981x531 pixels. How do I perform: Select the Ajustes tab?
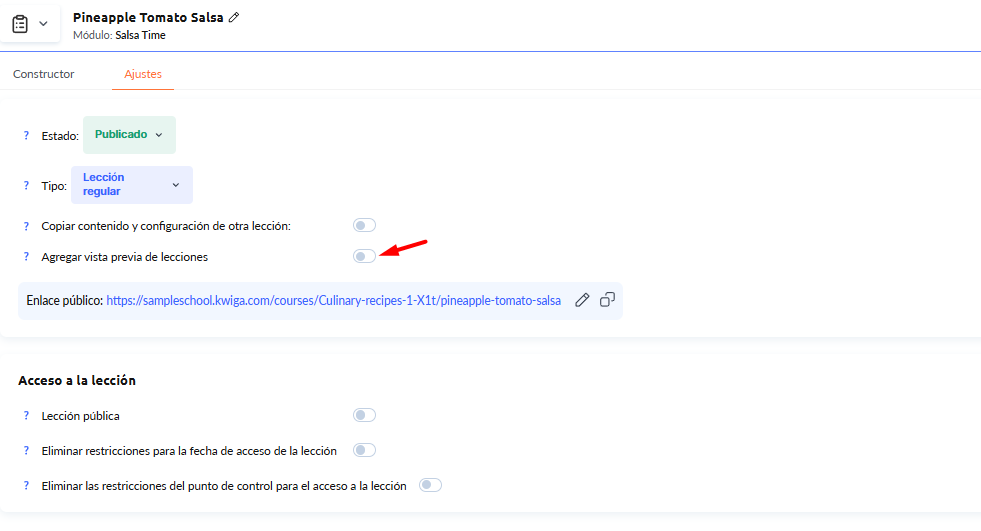(x=143, y=74)
